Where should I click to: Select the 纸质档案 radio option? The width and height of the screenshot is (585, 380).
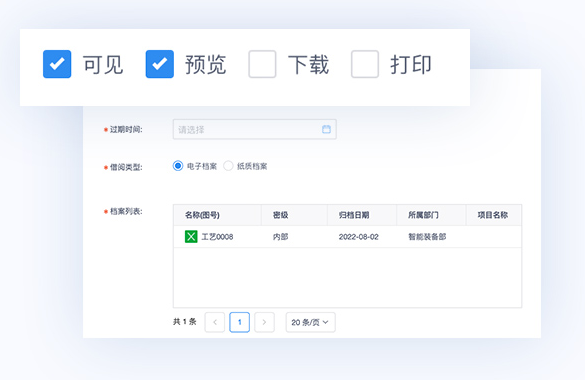[x=228, y=166]
